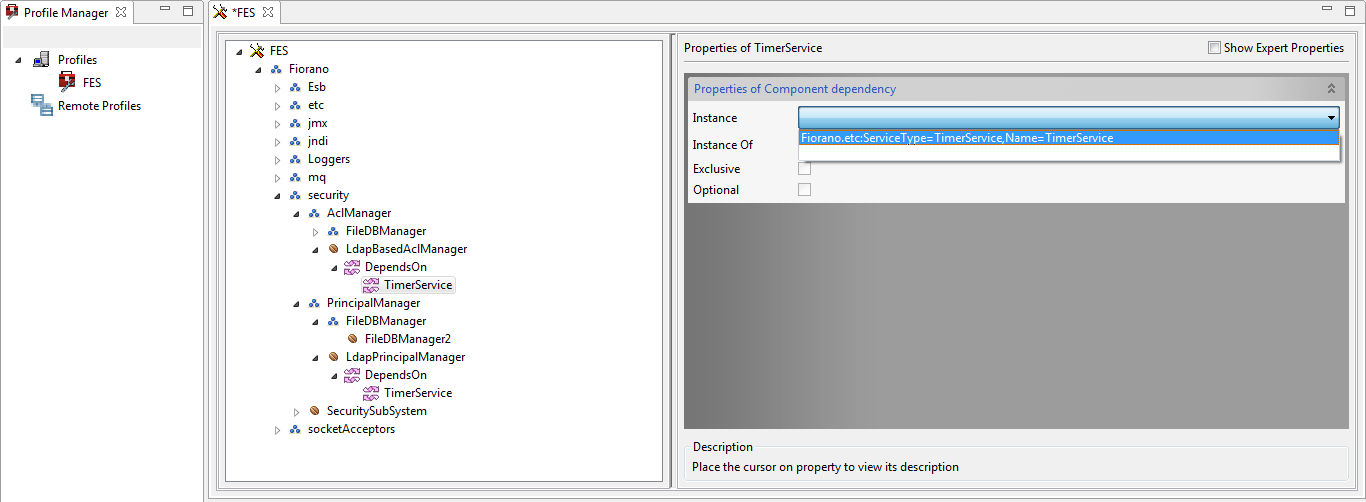
Task: Click the FES root tools icon in tree
Action: coord(257,51)
